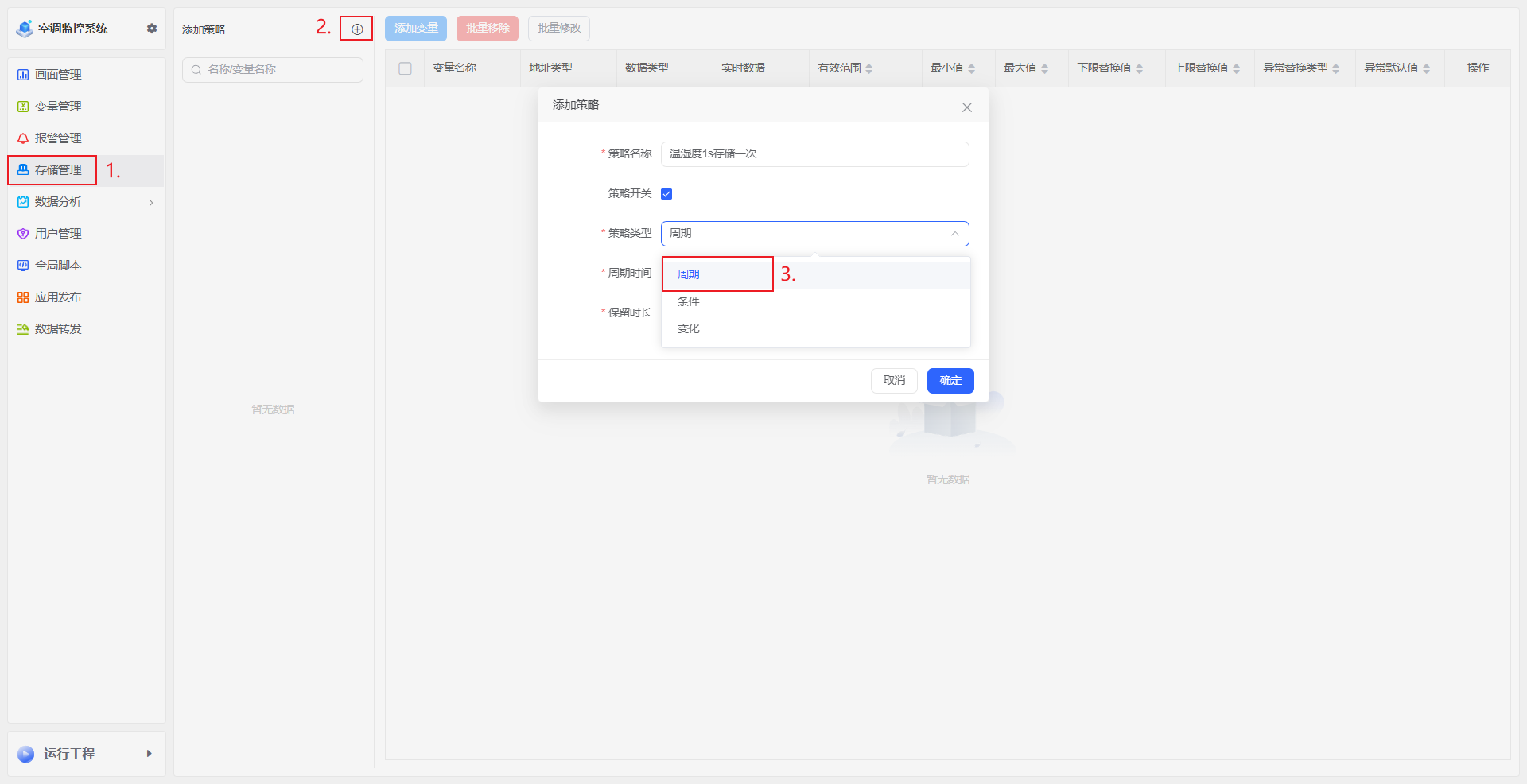This screenshot has width=1527, height=784.
Task: Click the 应用发布 grid icon
Action: [x=23, y=297]
